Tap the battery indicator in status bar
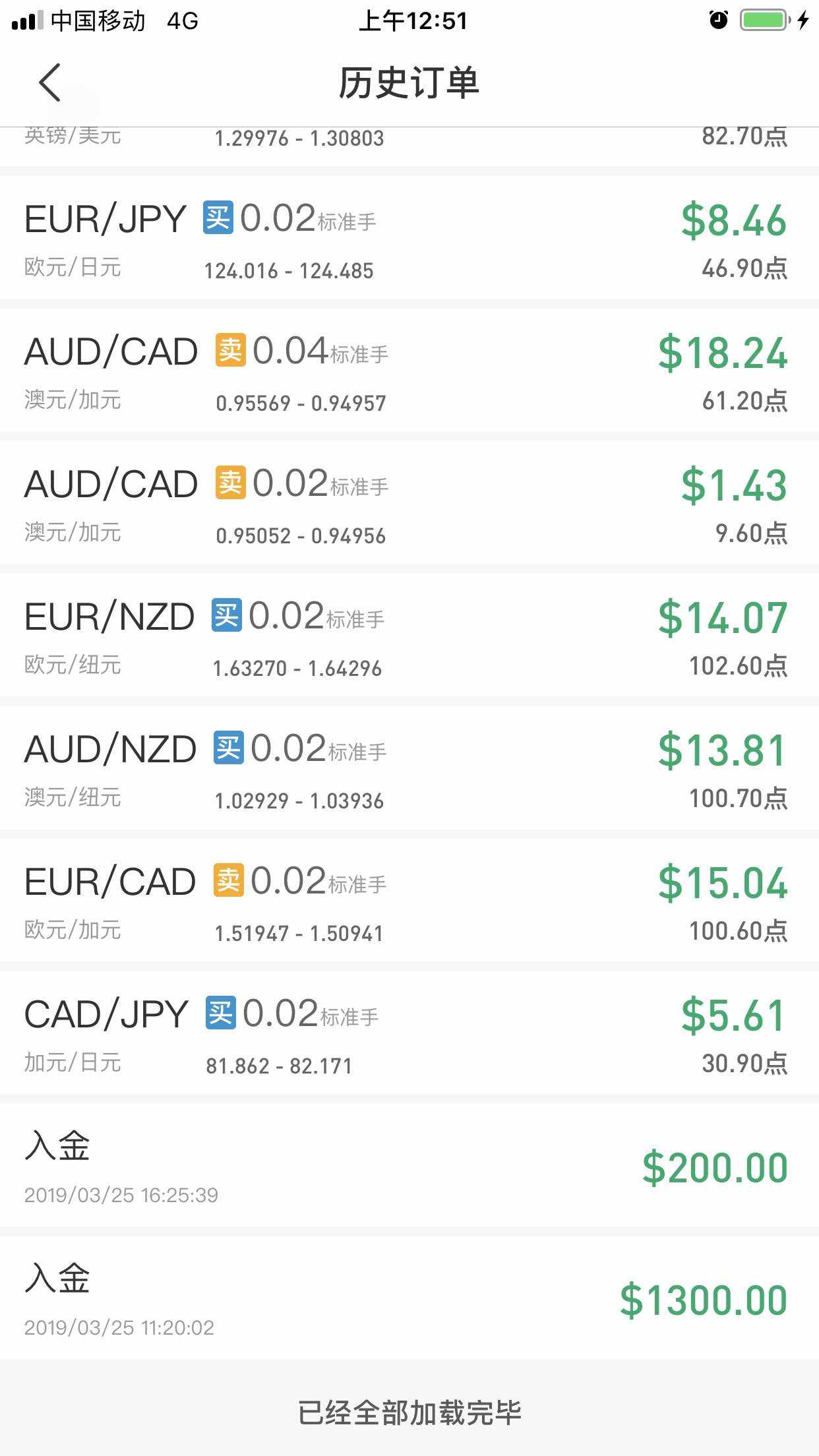The height and width of the screenshot is (1456, 819). [764, 20]
